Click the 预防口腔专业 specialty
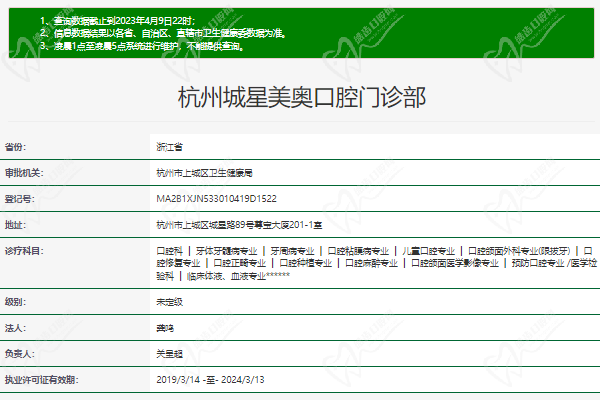The width and height of the screenshot is (600, 400). tap(538, 263)
